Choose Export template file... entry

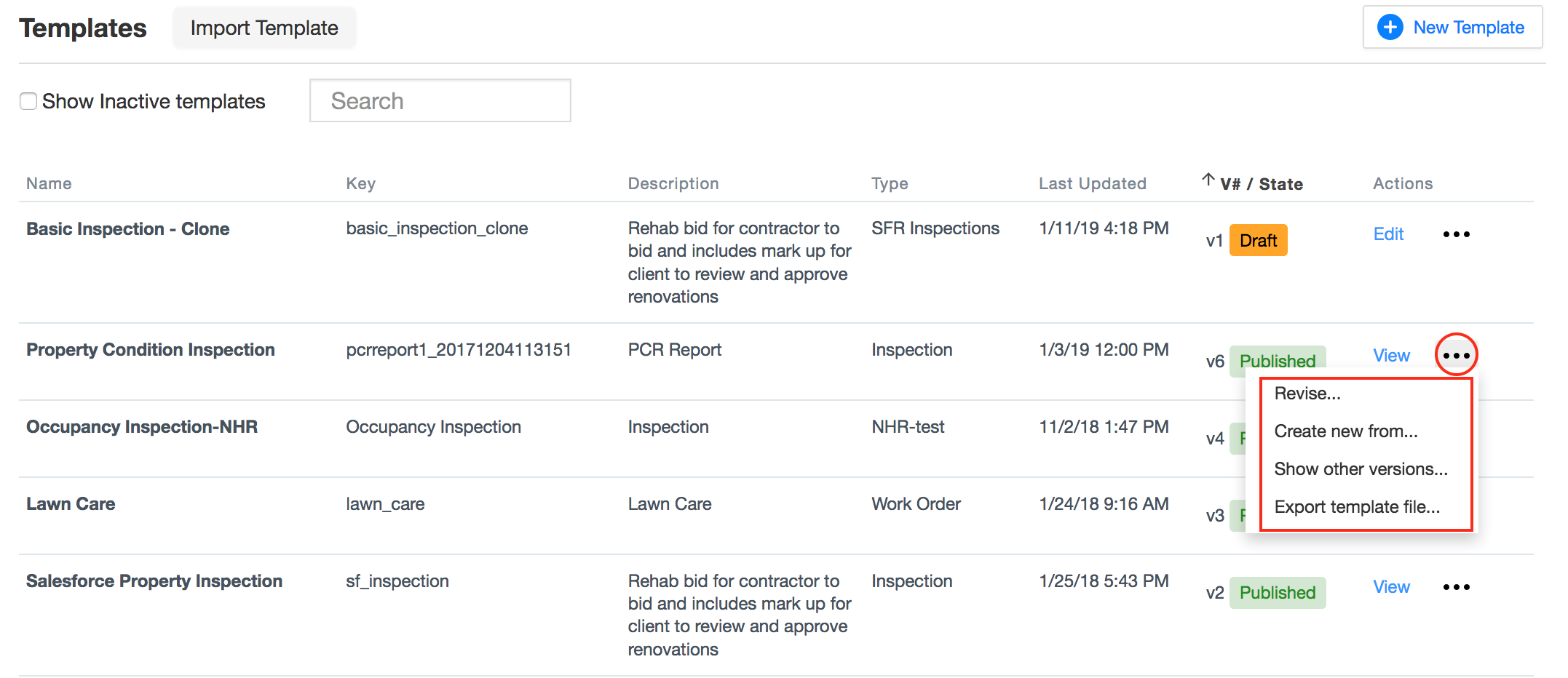[1357, 507]
